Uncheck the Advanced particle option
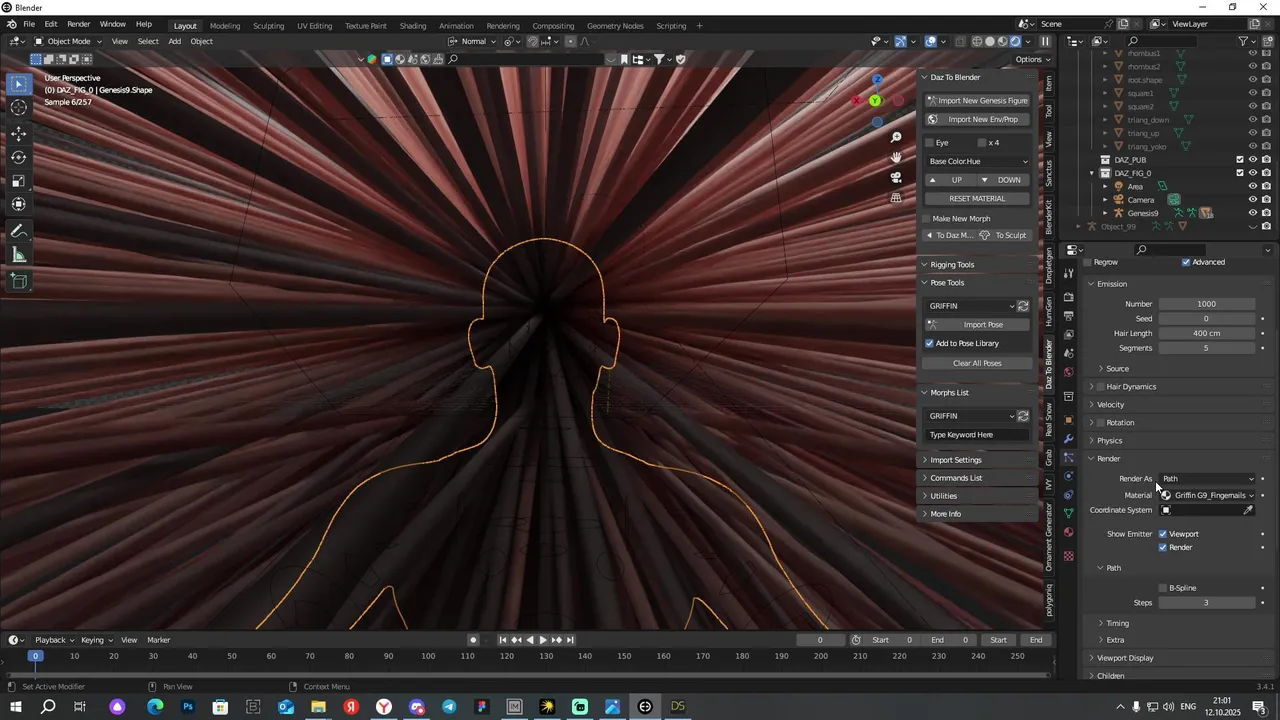Viewport: 1280px width, 720px height. pyautogui.click(x=1186, y=262)
